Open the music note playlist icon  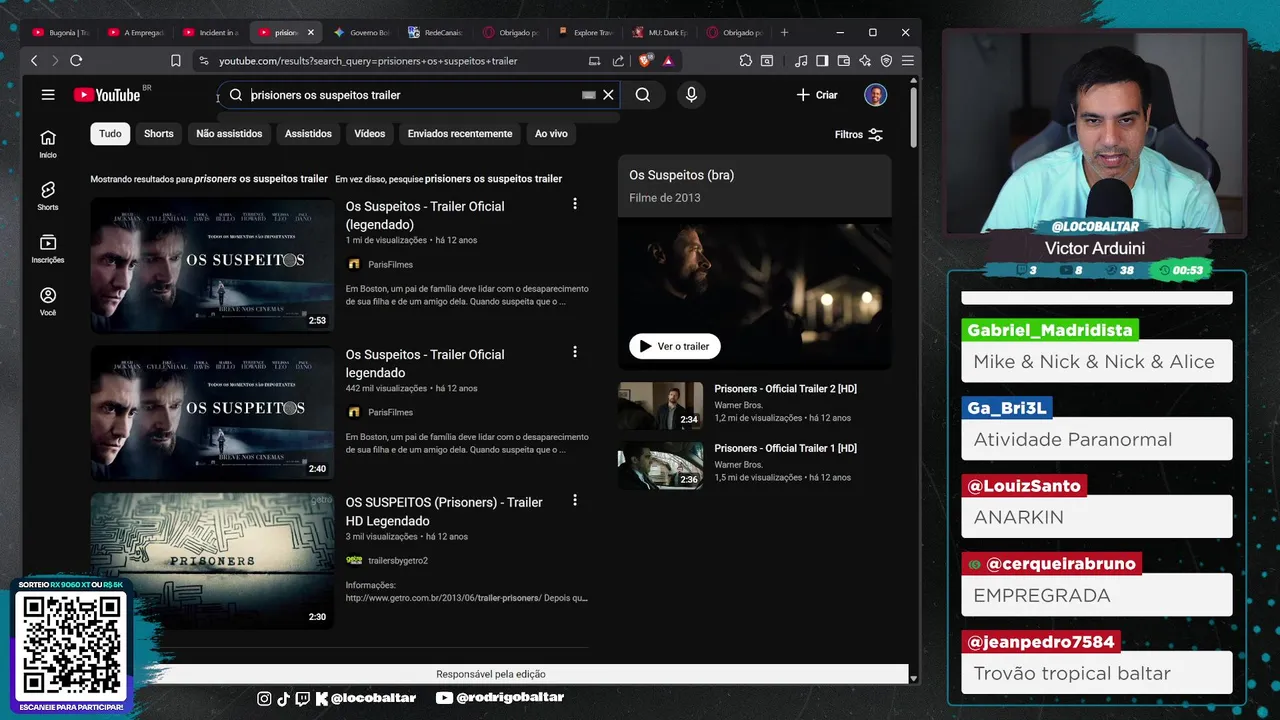801,61
